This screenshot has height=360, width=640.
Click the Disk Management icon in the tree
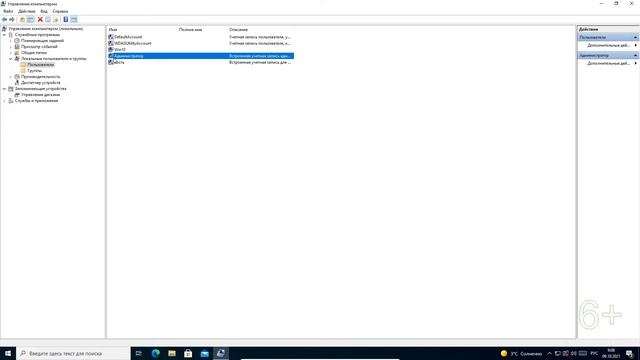[x=17, y=95]
